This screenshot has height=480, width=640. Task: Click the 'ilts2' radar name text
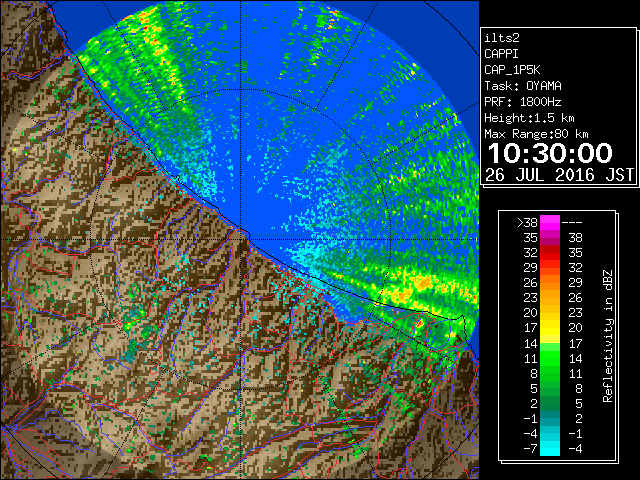(x=502, y=38)
